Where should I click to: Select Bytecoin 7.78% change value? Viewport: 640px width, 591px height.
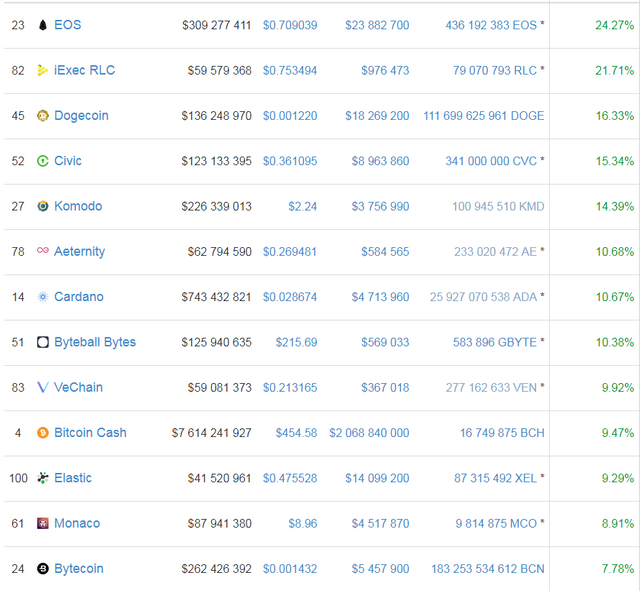click(618, 569)
